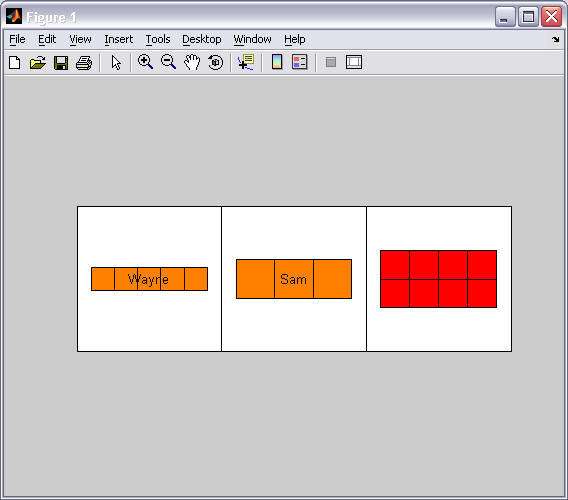This screenshot has height=500, width=568.
Task: Activate the Zoom In magnifier tool
Action: coord(145,62)
